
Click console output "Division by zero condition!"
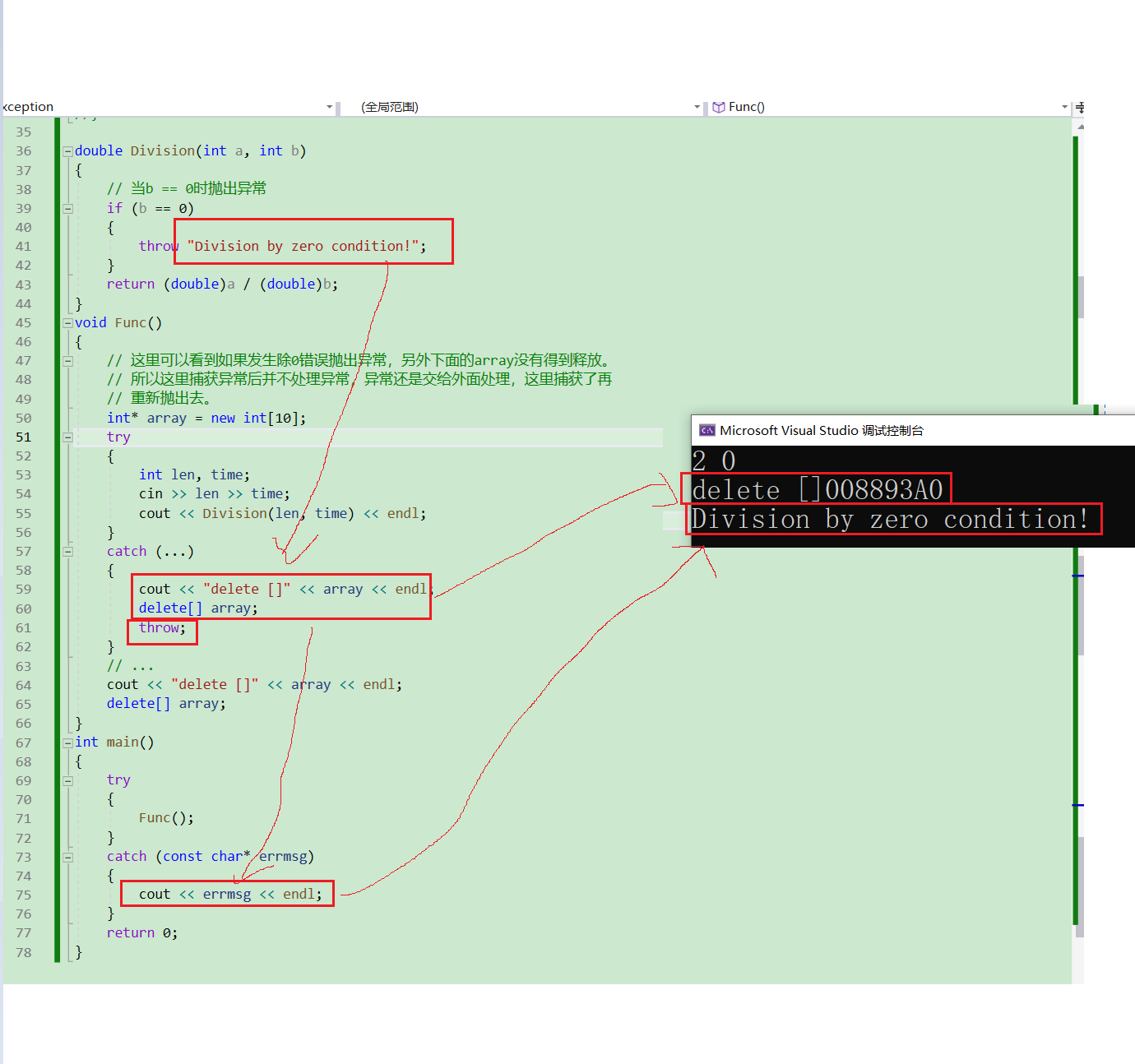891,520
